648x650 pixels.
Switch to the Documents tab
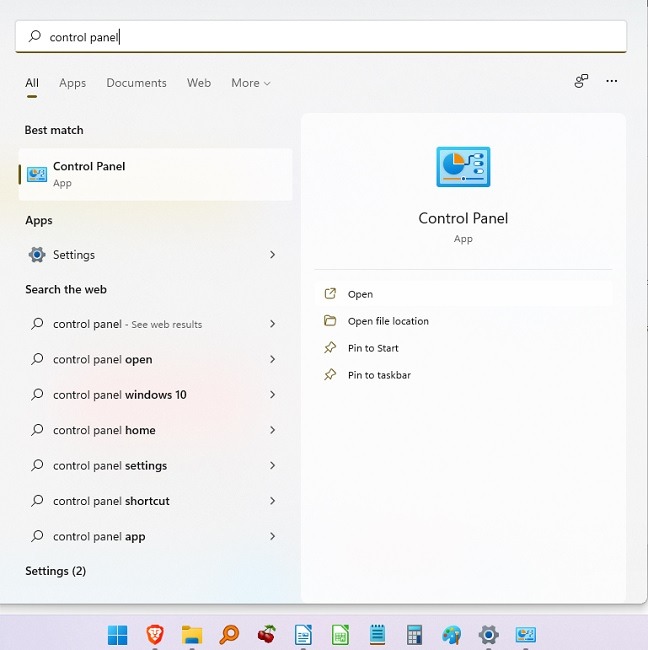(136, 83)
